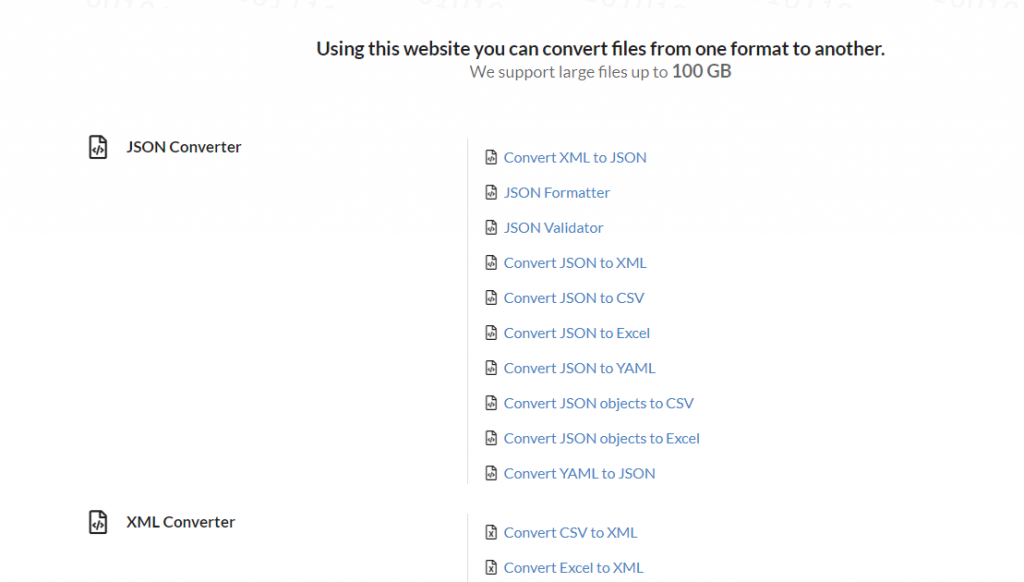The image size is (1024, 582).
Task: Open Convert YAML to JSON
Action: [x=579, y=472]
